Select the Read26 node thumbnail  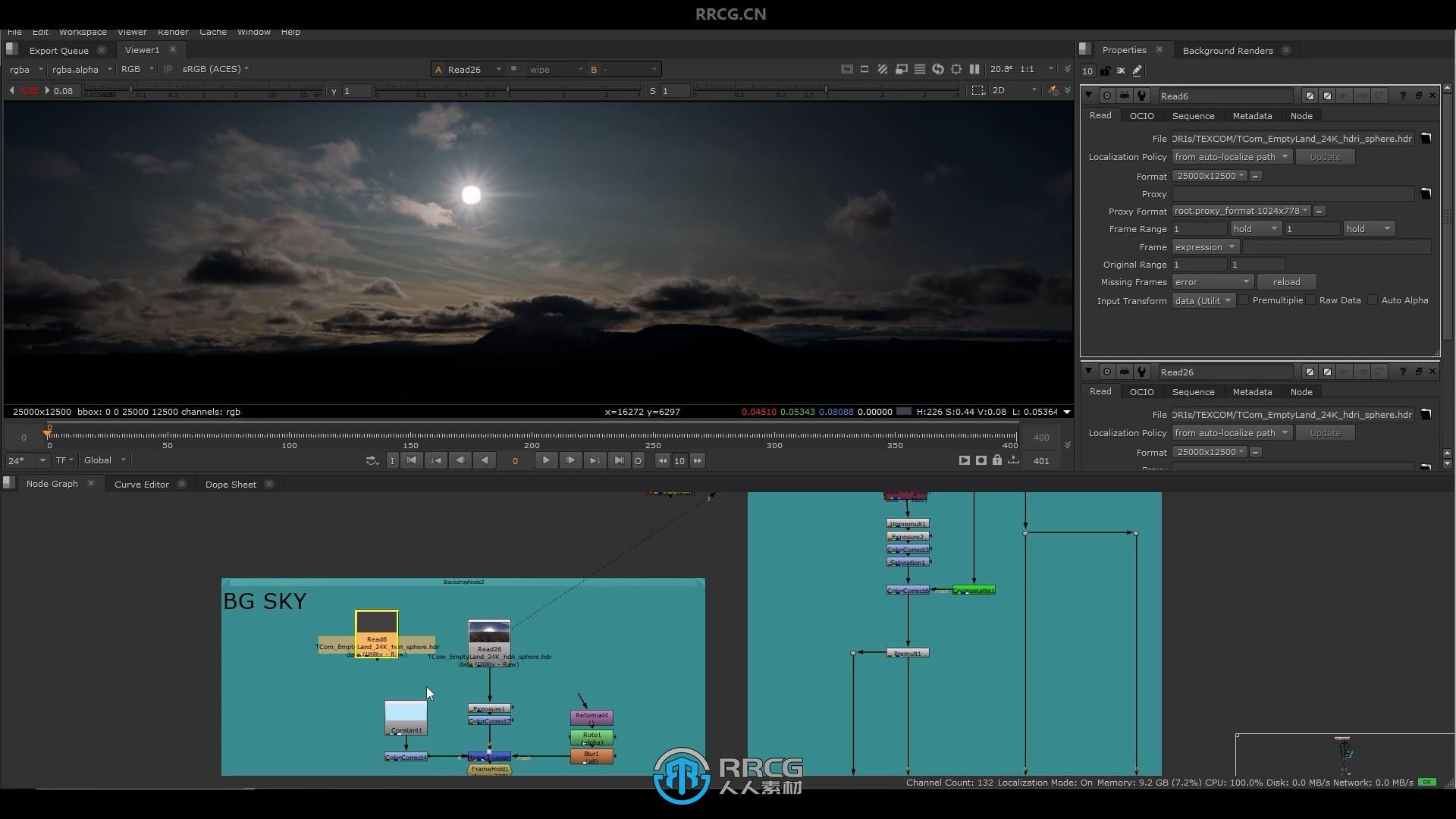[489, 632]
